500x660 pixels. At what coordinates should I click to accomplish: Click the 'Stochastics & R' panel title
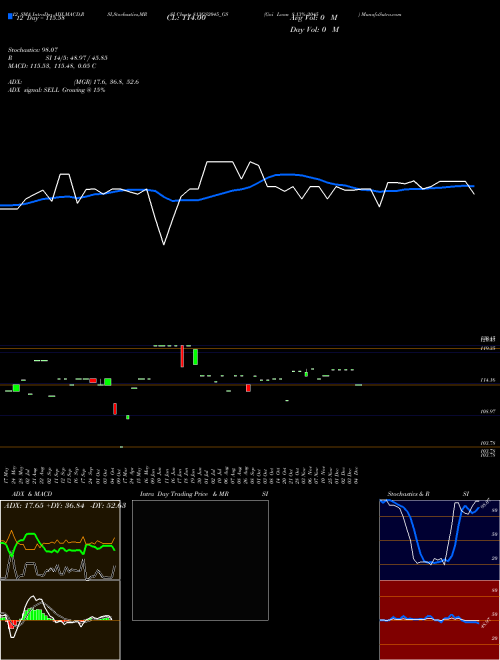(409, 494)
